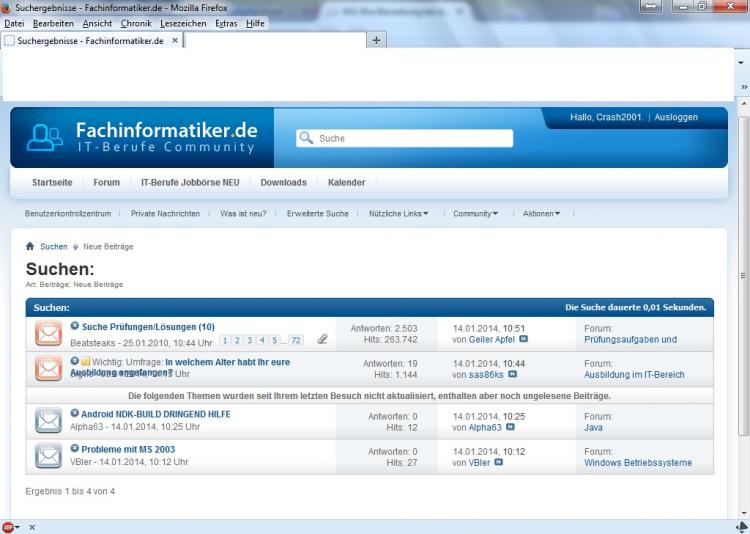Close the Suchergebnisse tab
Image resolution: width=750 pixels, height=534 pixels.
tap(175, 40)
